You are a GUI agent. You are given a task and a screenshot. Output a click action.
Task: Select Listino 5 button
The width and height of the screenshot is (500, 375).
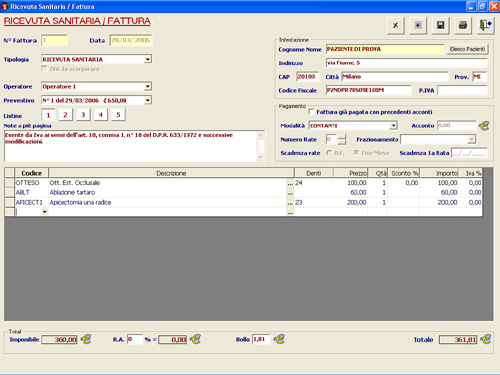tap(118, 115)
